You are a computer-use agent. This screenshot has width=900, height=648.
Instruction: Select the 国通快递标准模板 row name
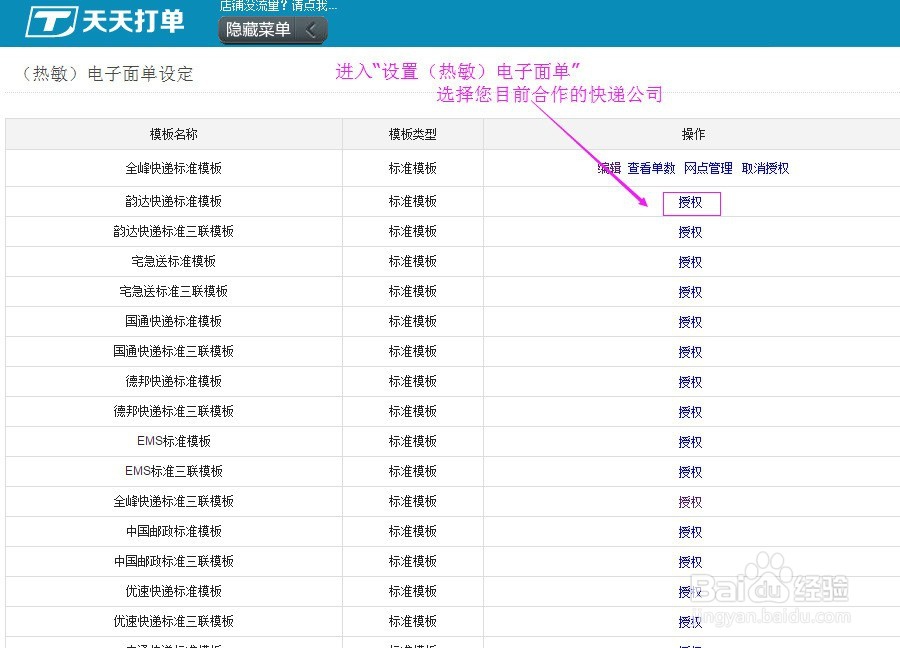(173, 321)
